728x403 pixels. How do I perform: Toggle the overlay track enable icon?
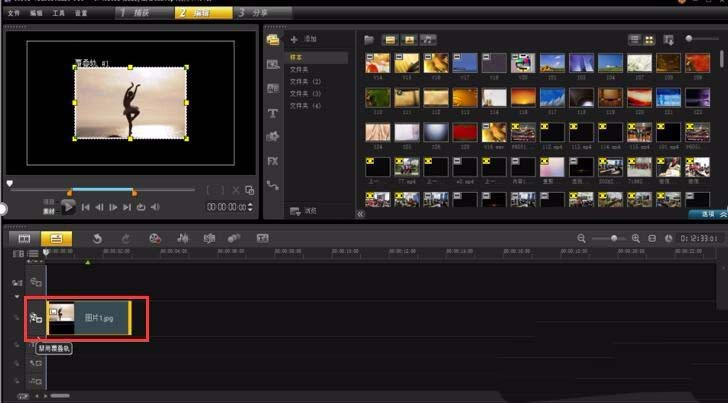(36, 317)
